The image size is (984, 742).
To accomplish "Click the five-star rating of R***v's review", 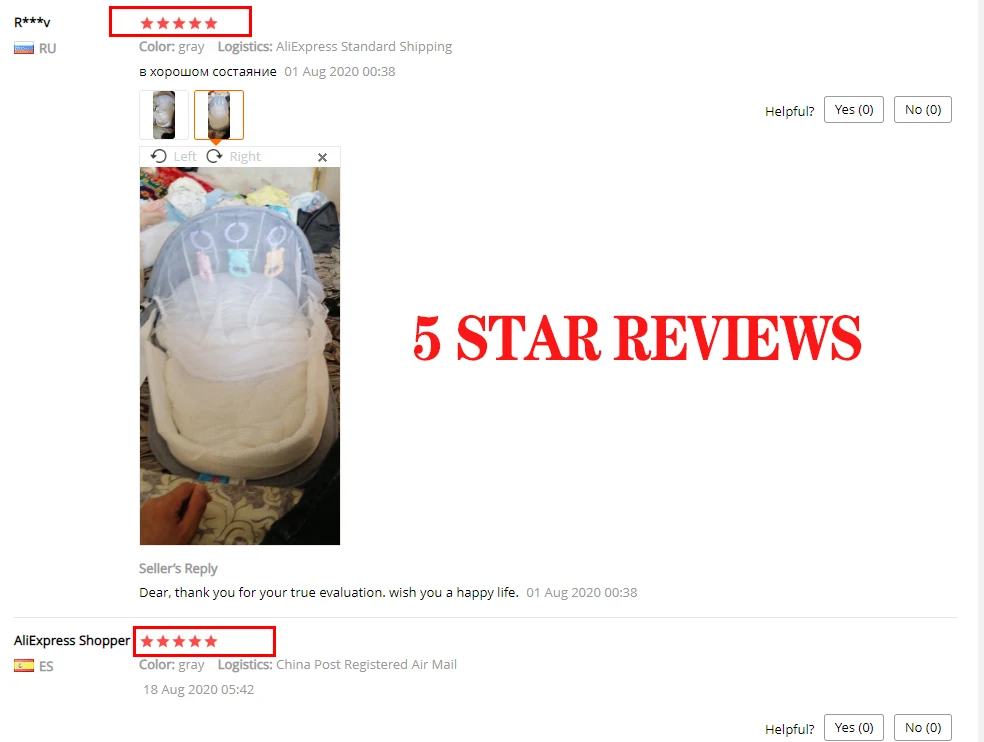I will tap(179, 24).
